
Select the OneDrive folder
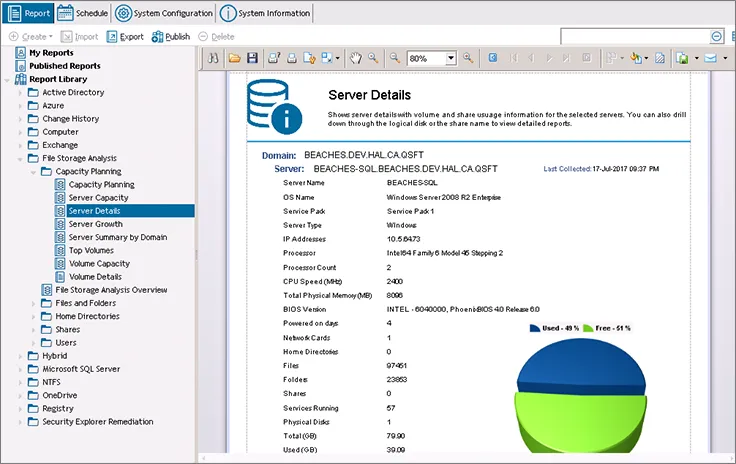60,395
